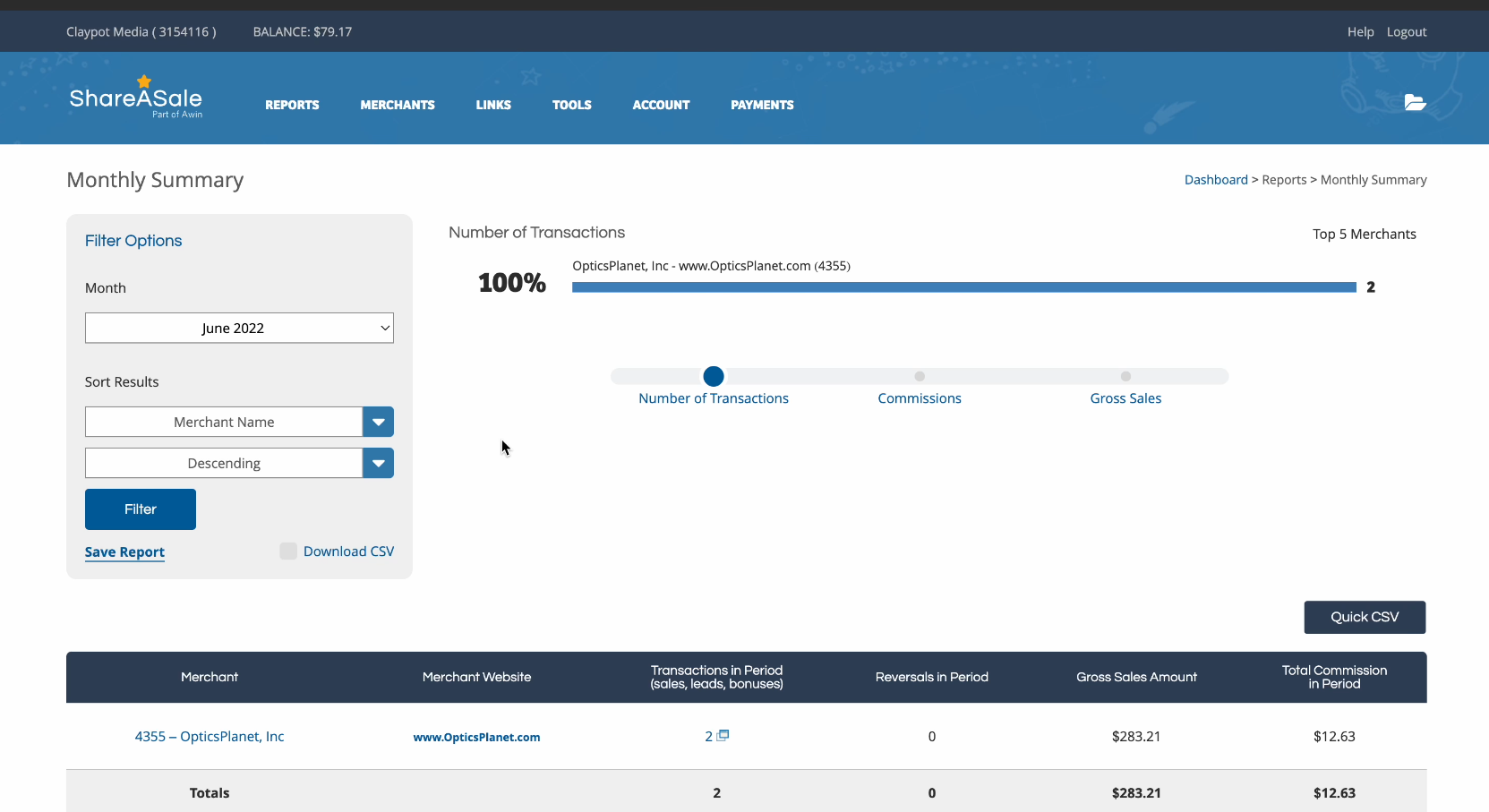Open transaction details popup icon next to 2
Screen dimensions: 1489x812
point(723,735)
